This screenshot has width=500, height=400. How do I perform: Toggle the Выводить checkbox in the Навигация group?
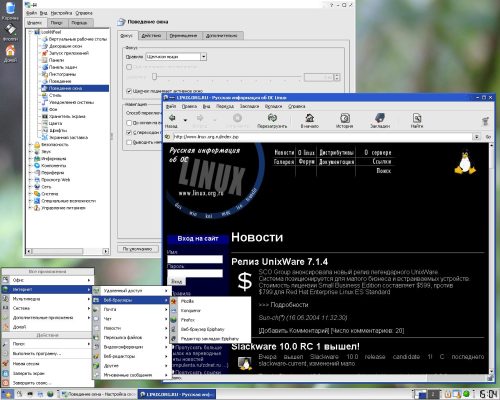(129, 142)
